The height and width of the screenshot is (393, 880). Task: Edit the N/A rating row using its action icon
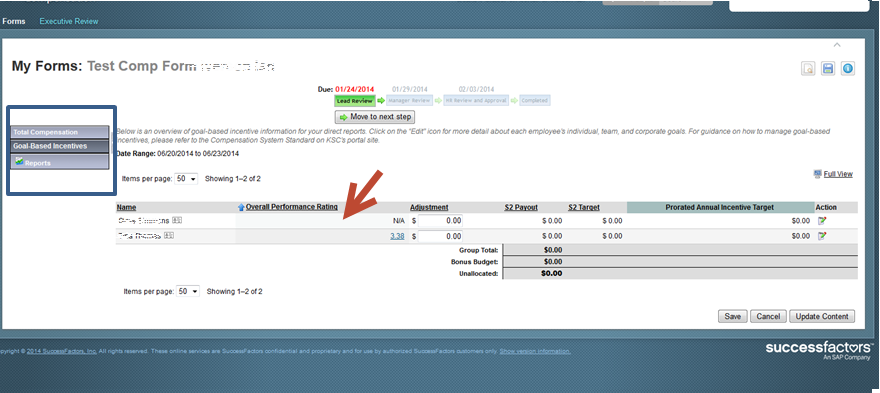click(822, 221)
